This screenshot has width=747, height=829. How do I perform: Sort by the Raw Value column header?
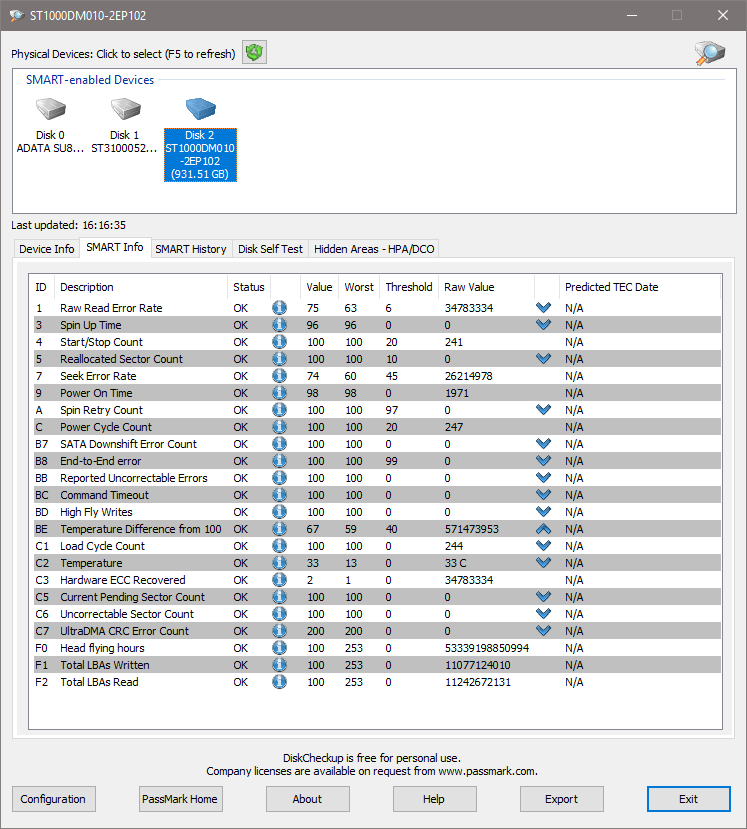click(x=486, y=287)
